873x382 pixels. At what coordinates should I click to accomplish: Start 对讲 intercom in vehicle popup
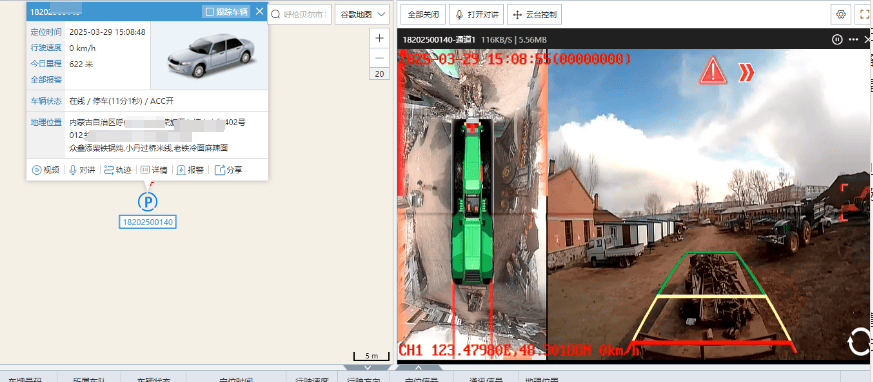click(82, 170)
